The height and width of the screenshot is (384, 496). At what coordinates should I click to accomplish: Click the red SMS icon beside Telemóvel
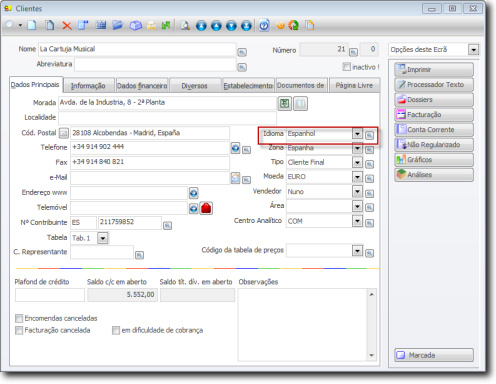pos(206,208)
